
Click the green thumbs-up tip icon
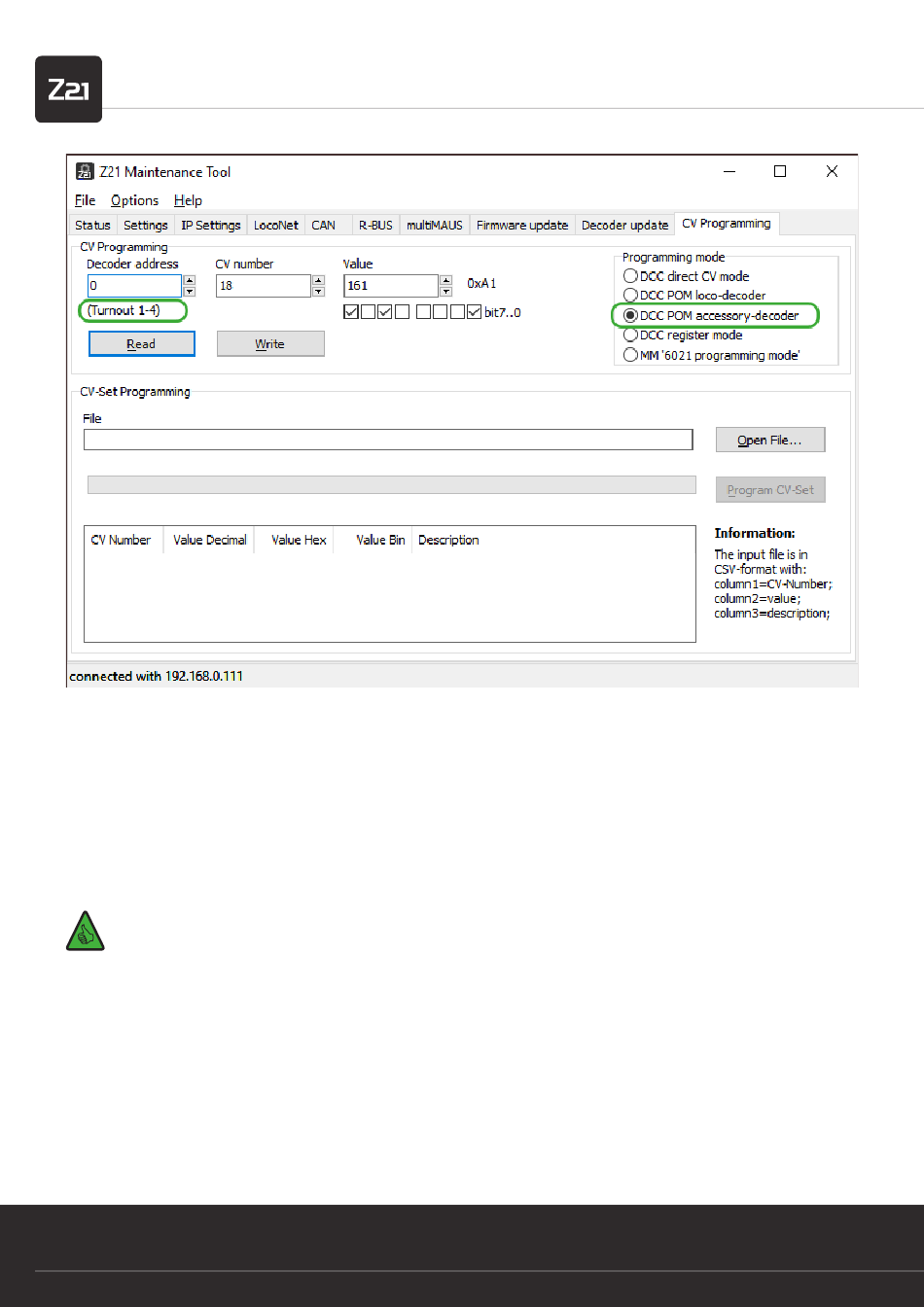coord(85,932)
